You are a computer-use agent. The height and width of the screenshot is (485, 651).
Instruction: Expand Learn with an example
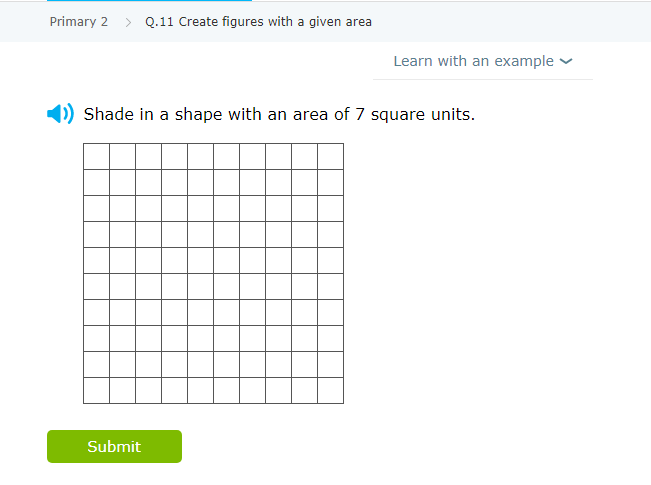(x=473, y=61)
